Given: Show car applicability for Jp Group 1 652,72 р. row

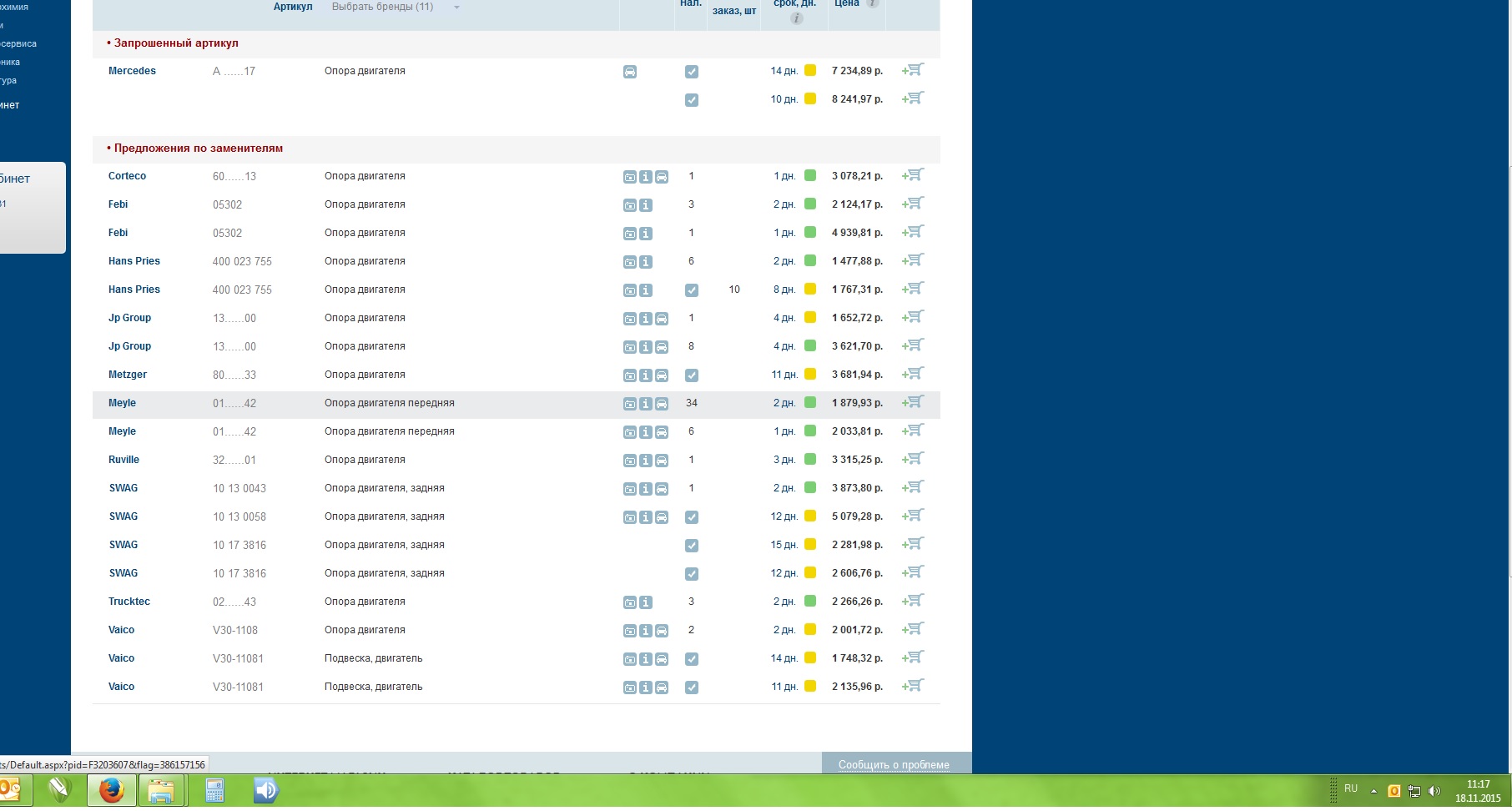Looking at the screenshot, I should click(x=662, y=319).
